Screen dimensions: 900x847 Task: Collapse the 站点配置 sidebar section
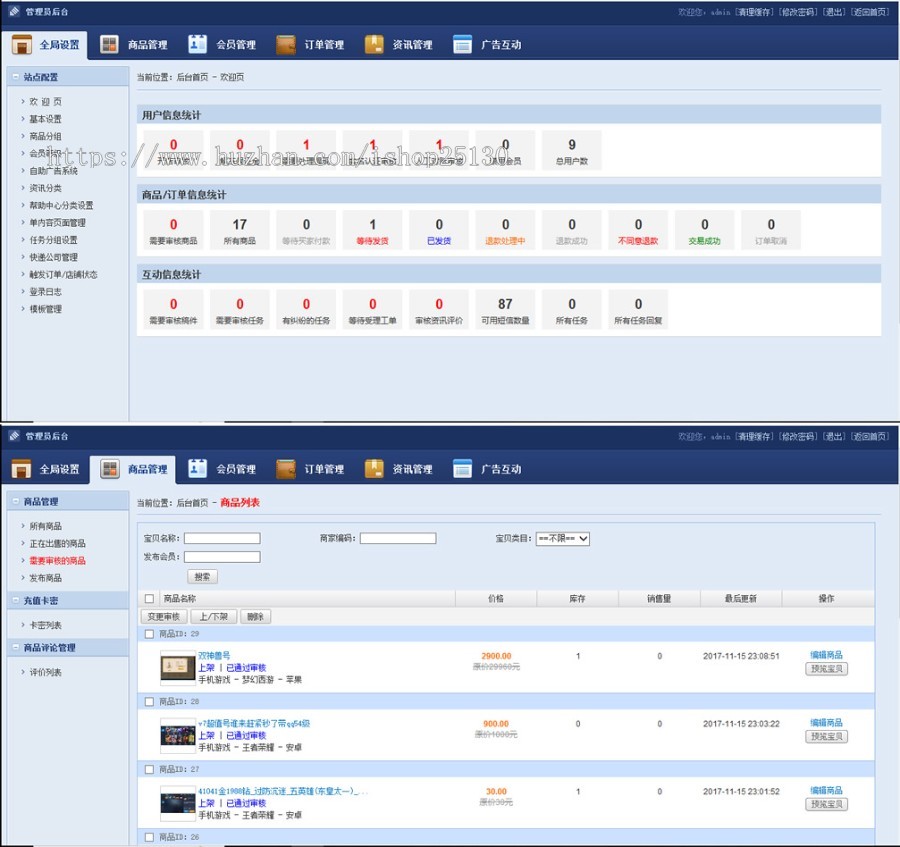click(16, 76)
